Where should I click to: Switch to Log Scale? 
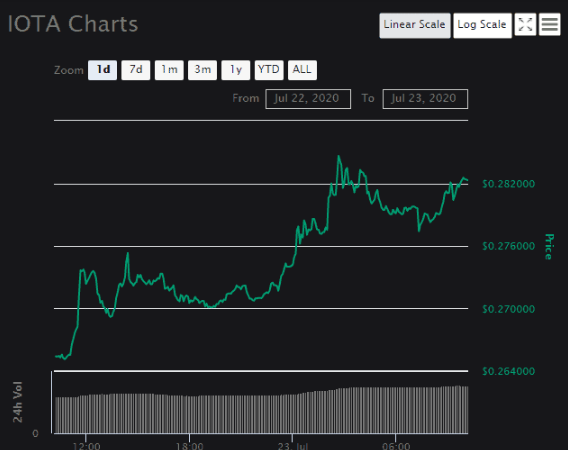pyautogui.click(x=482, y=25)
